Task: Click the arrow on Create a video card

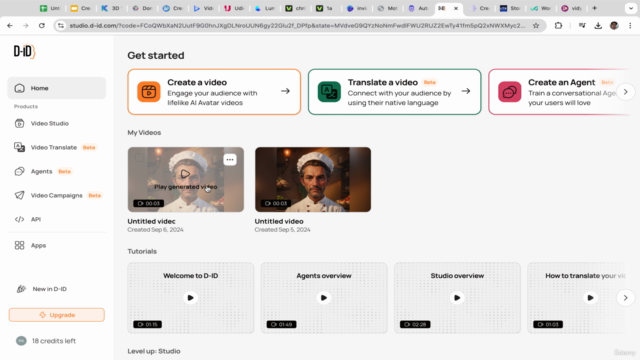Action: click(x=285, y=91)
